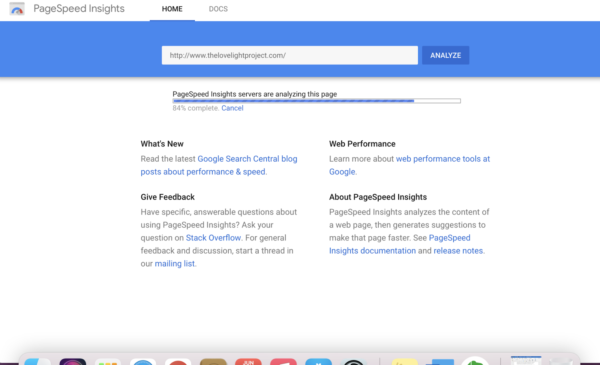Cancel the page analysis
This screenshot has height=365, width=600.
pyautogui.click(x=232, y=108)
